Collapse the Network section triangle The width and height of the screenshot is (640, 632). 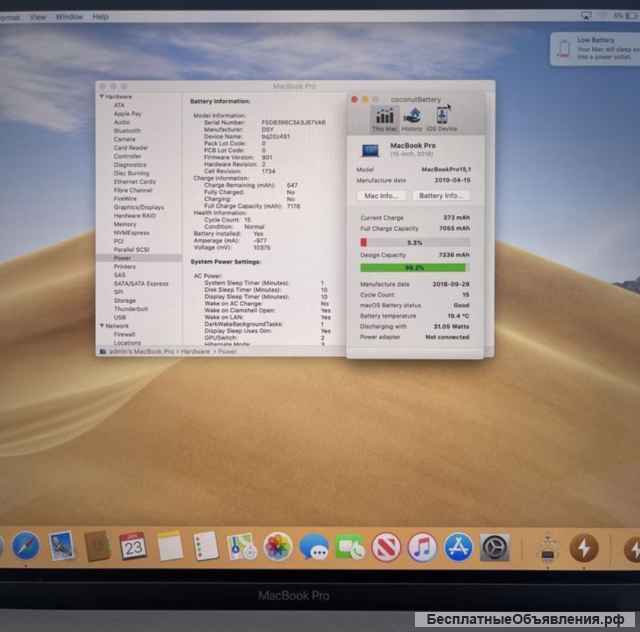pyautogui.click(x=102, y=326)
